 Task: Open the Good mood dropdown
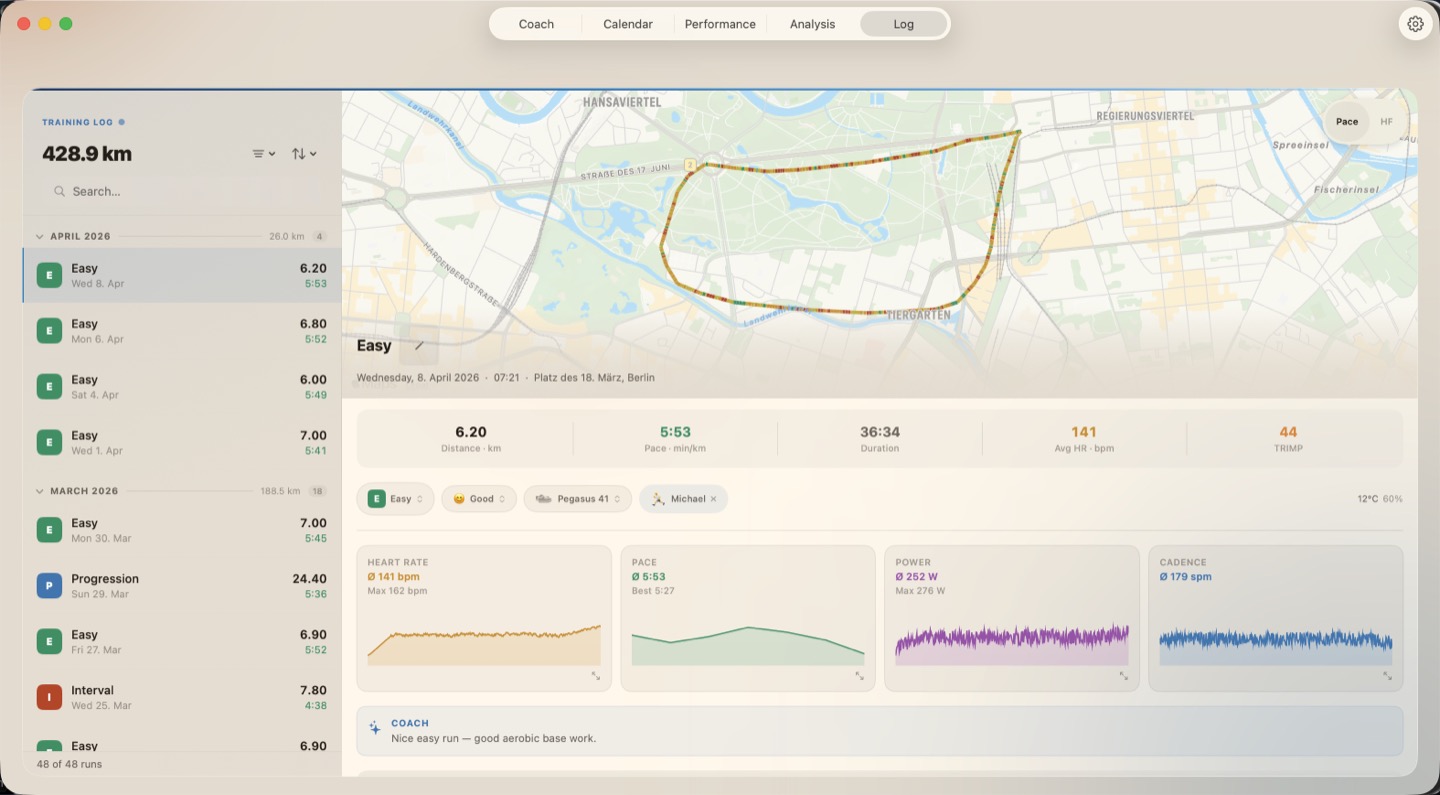478,498
